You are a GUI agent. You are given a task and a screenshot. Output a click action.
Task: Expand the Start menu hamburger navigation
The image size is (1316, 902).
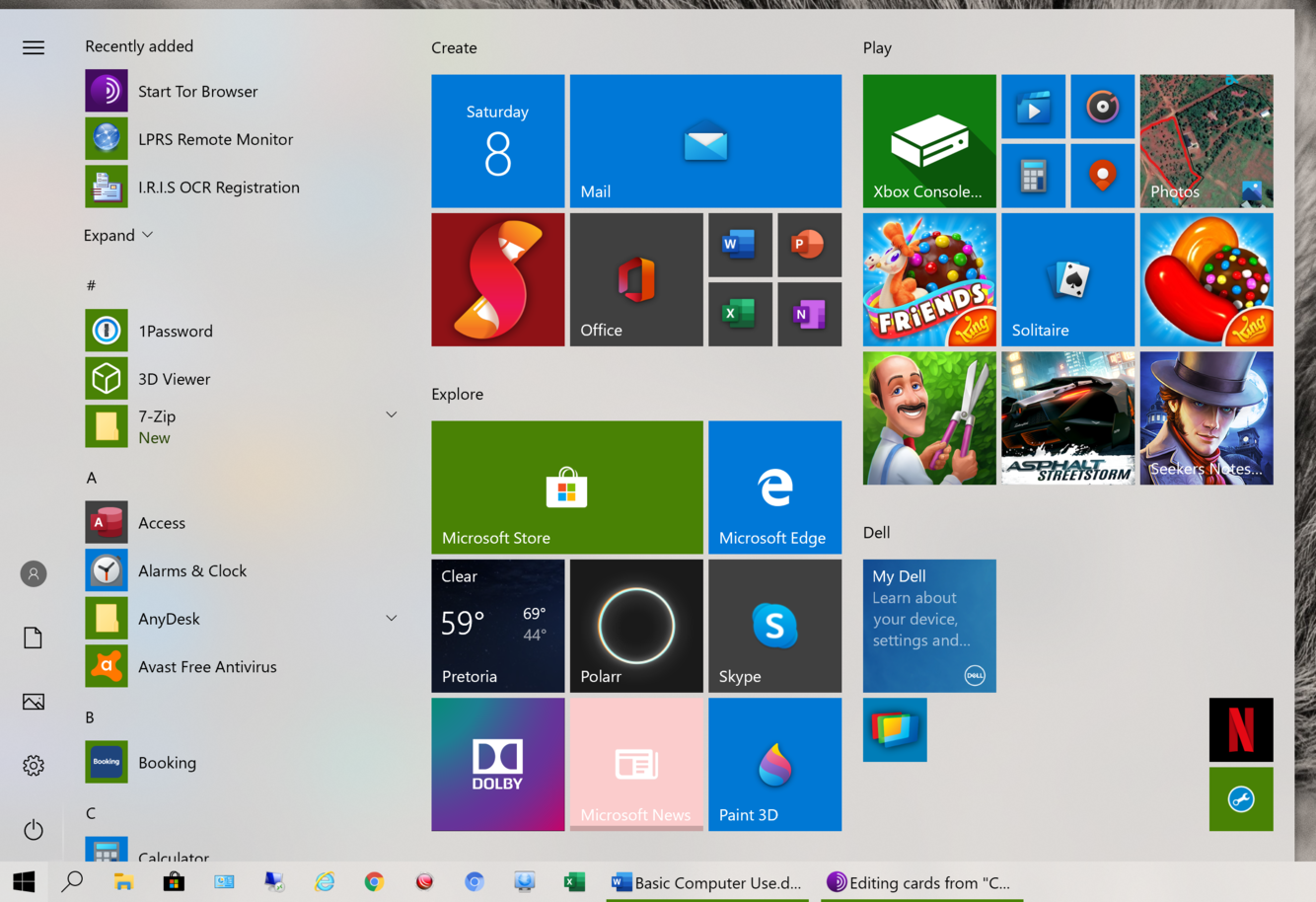tap(34, 47)
